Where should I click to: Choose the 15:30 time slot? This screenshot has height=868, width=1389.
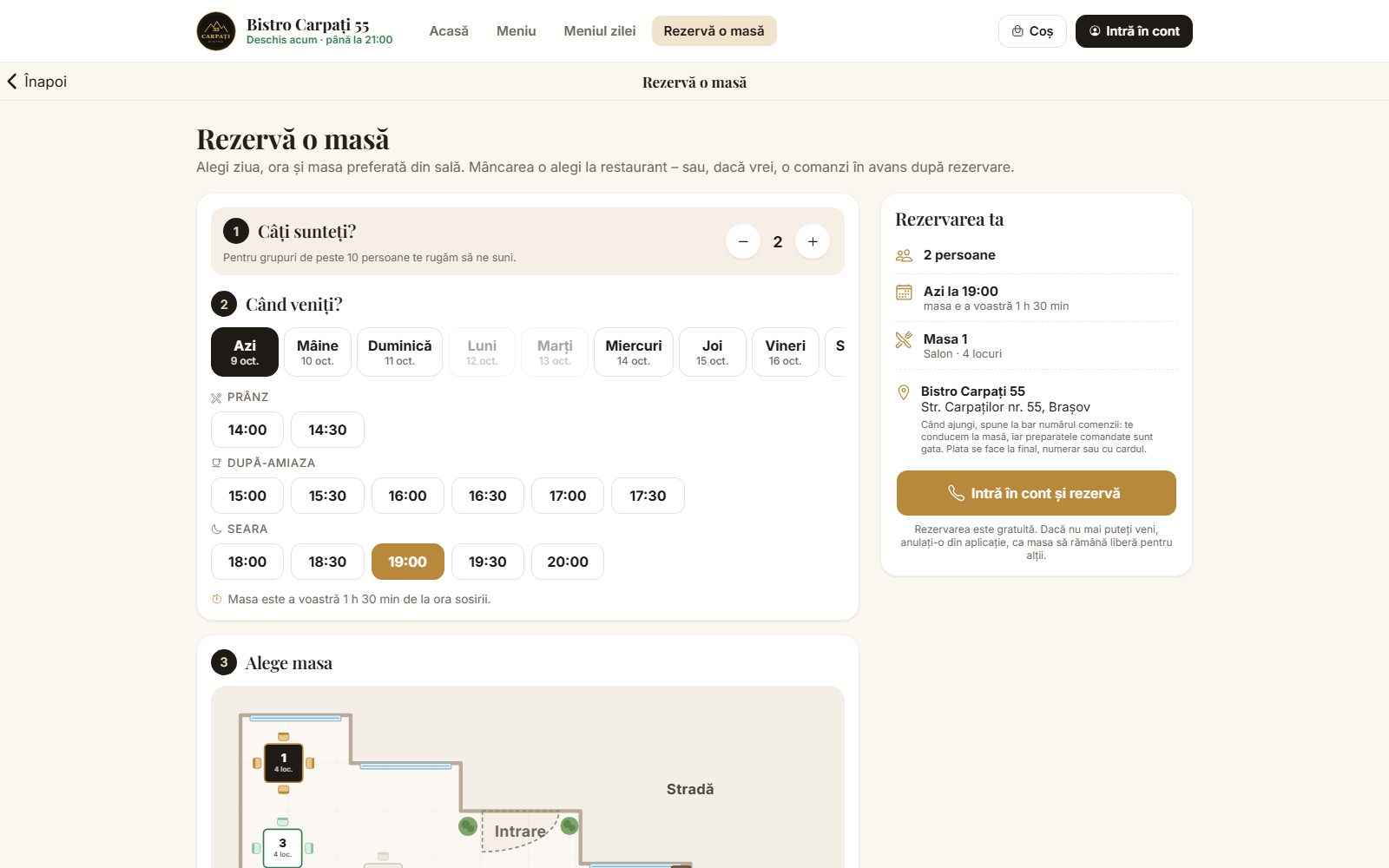pos(327,496)
